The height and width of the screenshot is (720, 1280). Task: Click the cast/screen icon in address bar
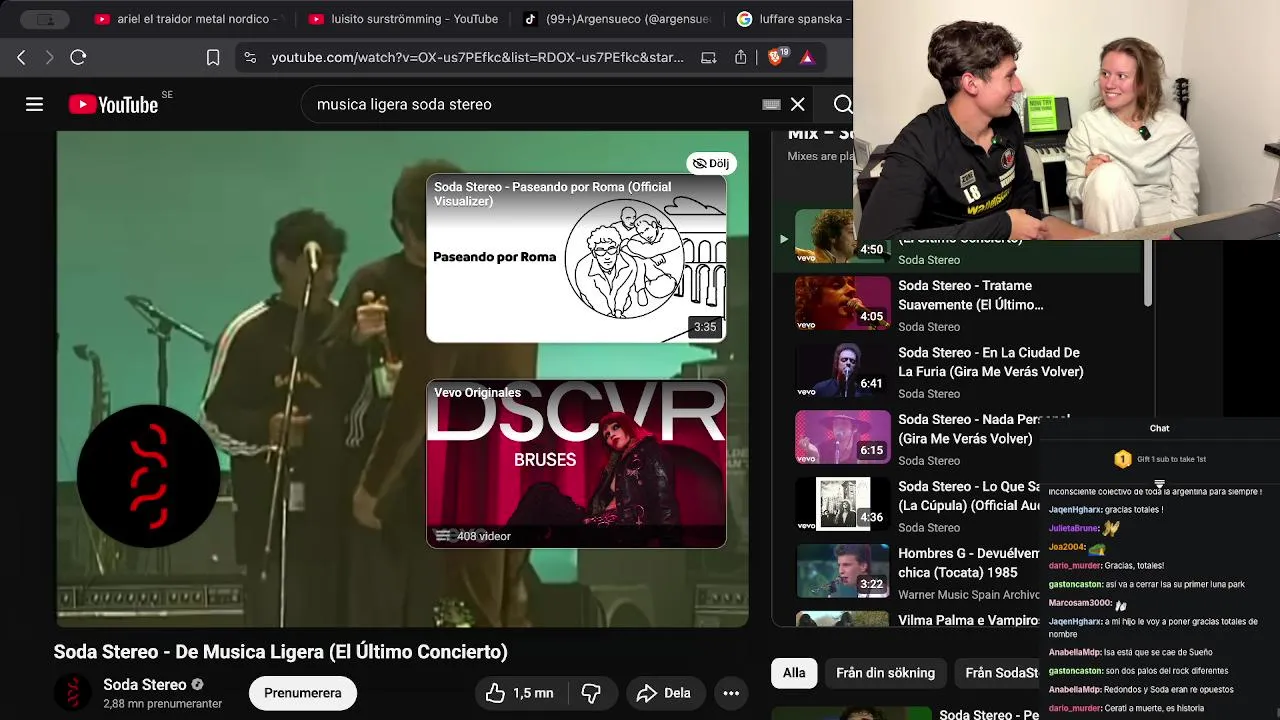click(708, 58)
